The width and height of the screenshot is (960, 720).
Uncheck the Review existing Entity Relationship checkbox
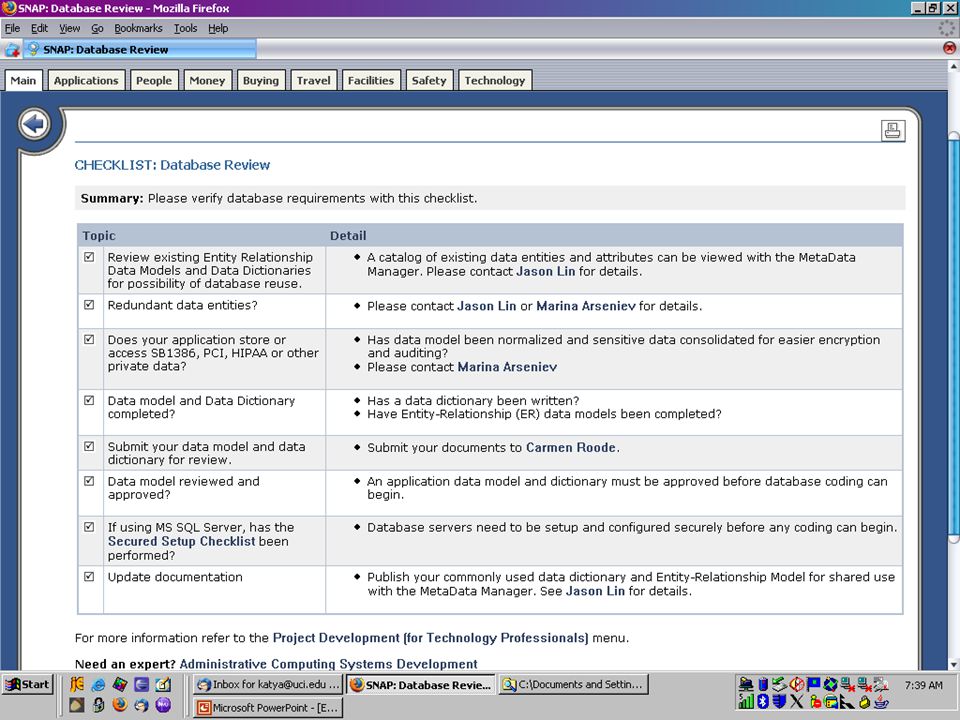pyautogui.click(x=89, y=257)
